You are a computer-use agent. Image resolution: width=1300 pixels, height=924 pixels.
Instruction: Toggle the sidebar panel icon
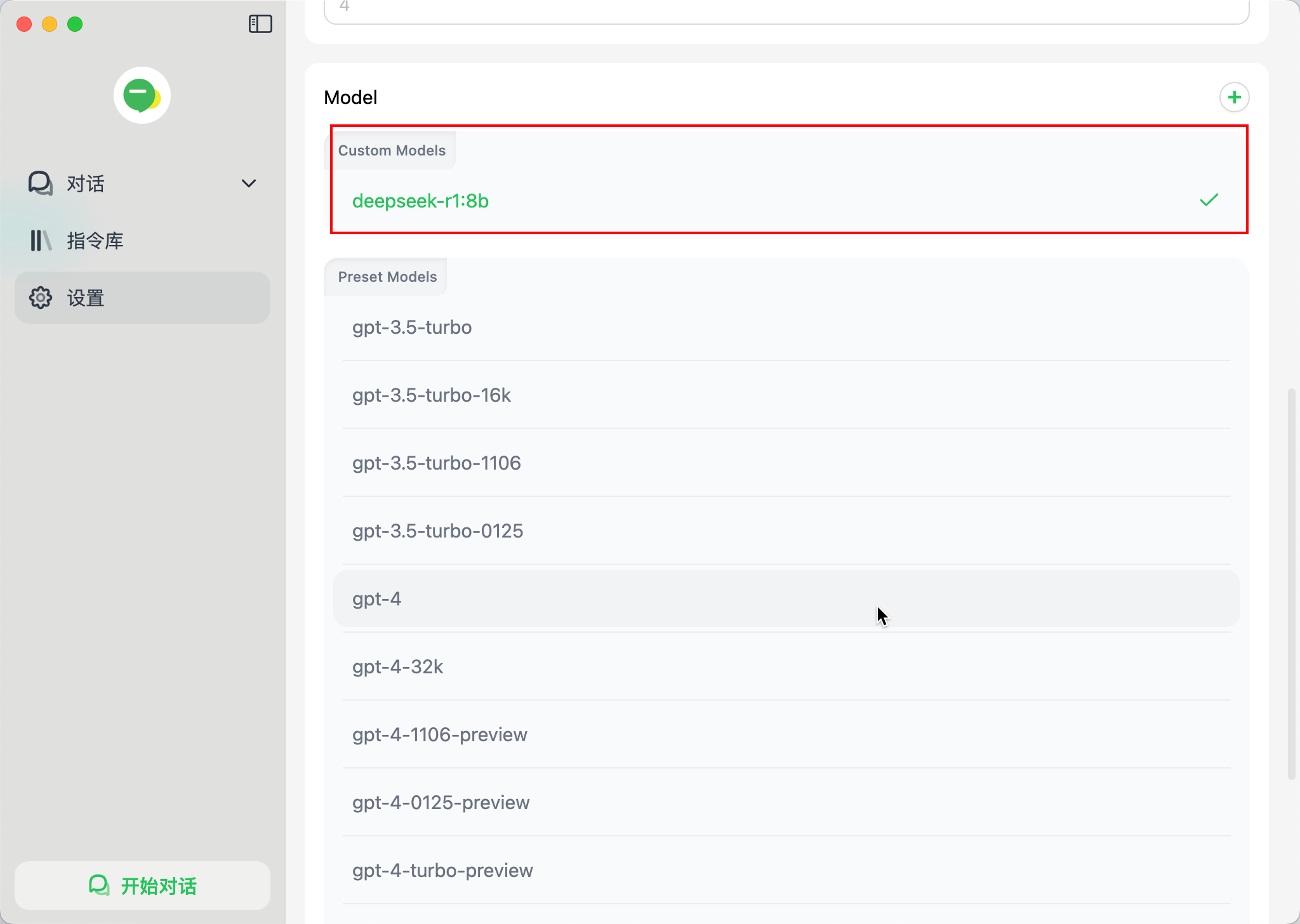click(x=260, y=24)
